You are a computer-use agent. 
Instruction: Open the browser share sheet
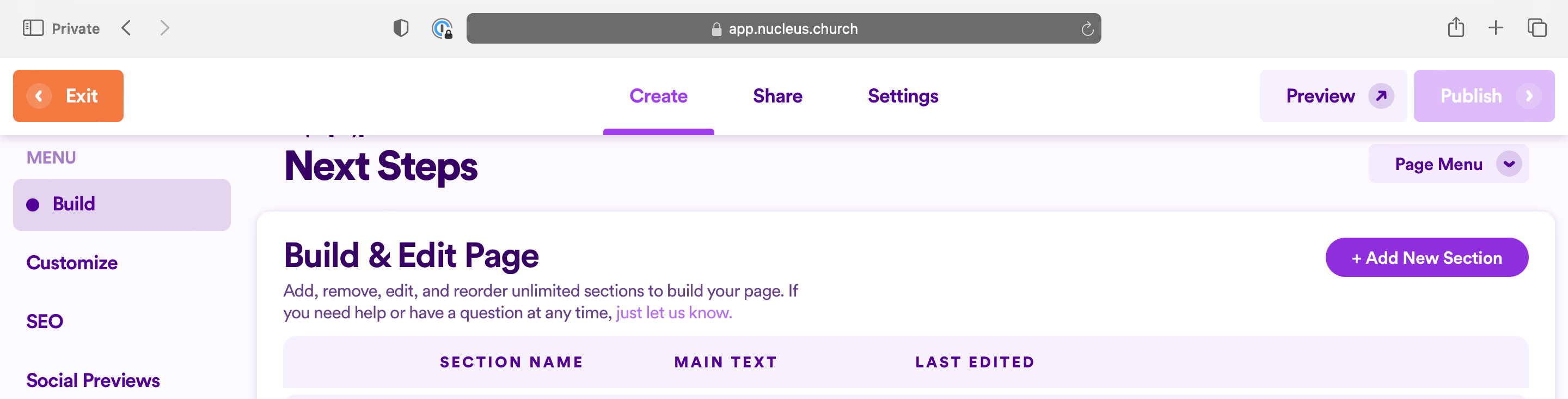click(x=1456, y=27)
